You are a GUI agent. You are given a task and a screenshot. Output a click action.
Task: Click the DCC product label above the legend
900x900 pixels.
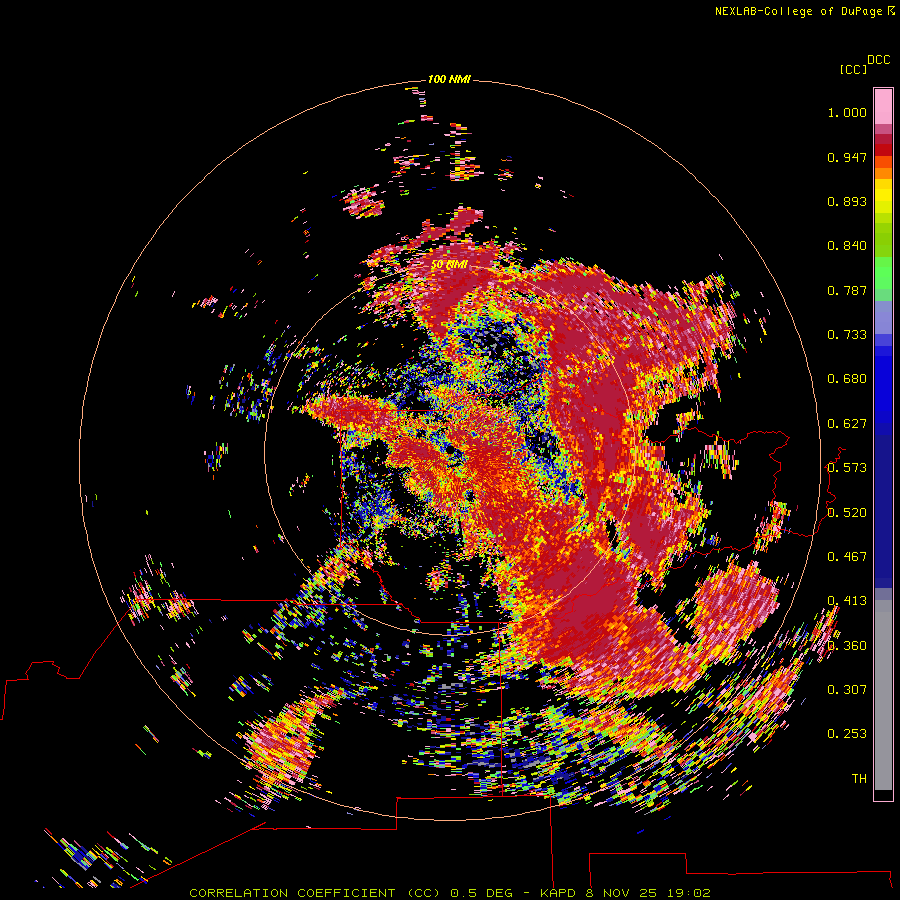(879, 59)
